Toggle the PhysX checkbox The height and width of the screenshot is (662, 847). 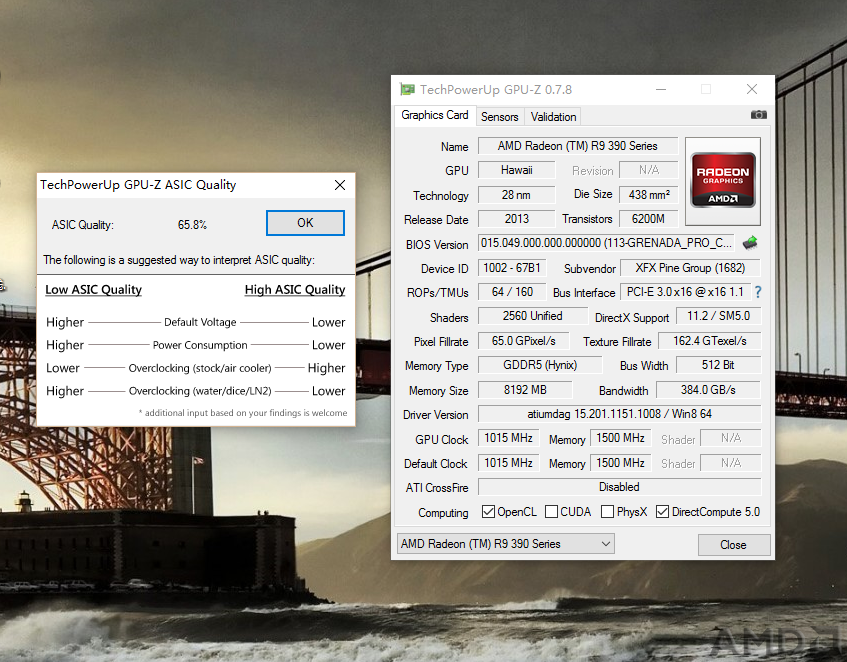click(x=607, y=511)
